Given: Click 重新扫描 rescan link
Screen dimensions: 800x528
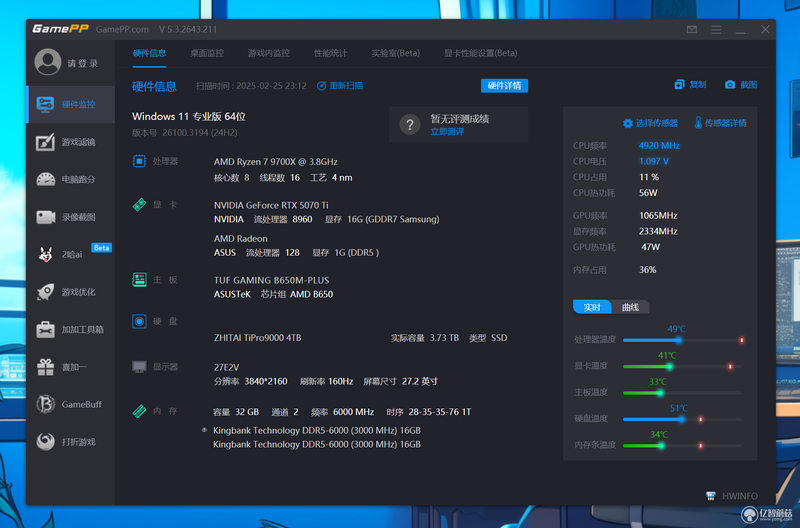Looking at the screenshot, I should pos(340,86).
